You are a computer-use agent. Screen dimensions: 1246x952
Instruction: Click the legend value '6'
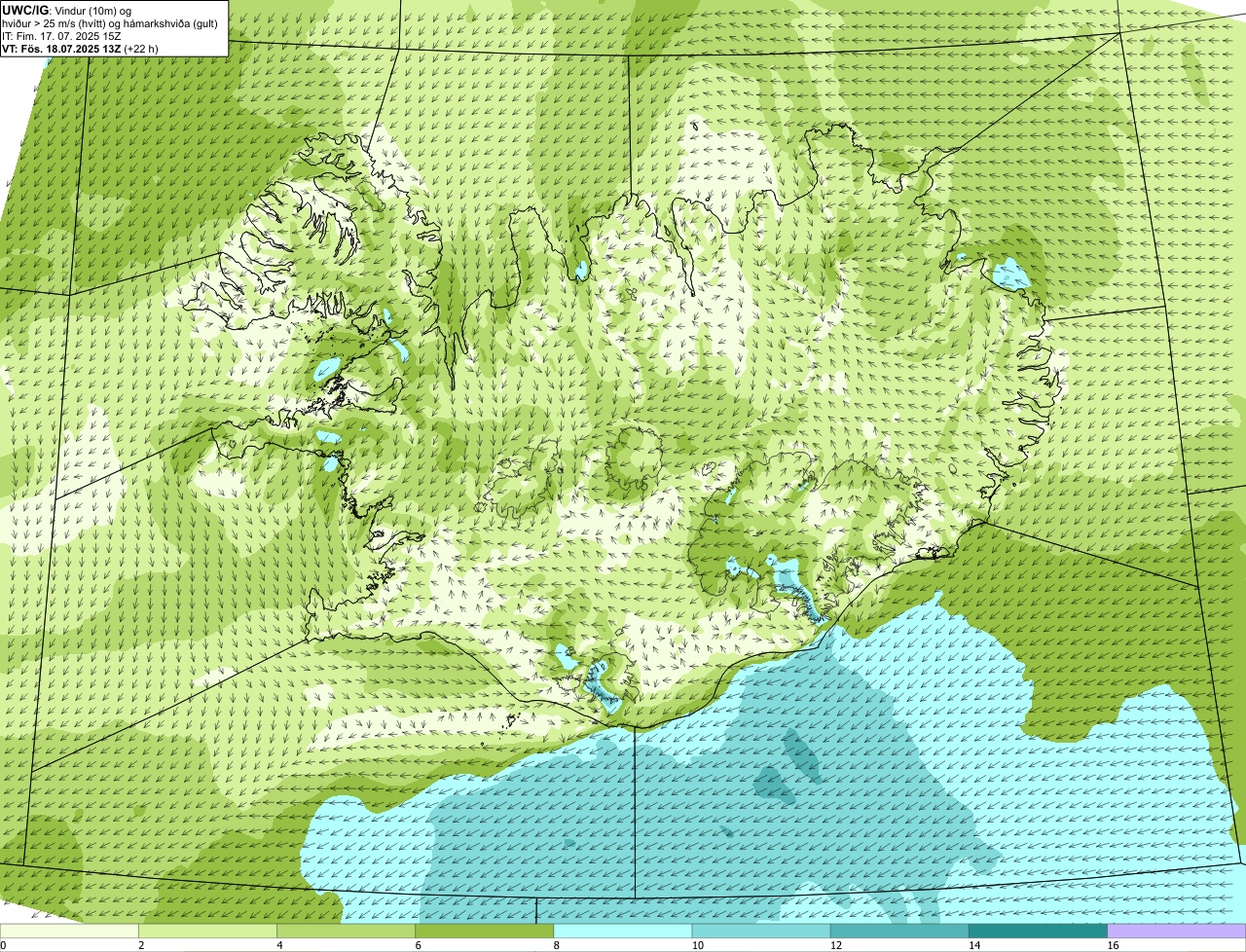[x=418, y=945]
